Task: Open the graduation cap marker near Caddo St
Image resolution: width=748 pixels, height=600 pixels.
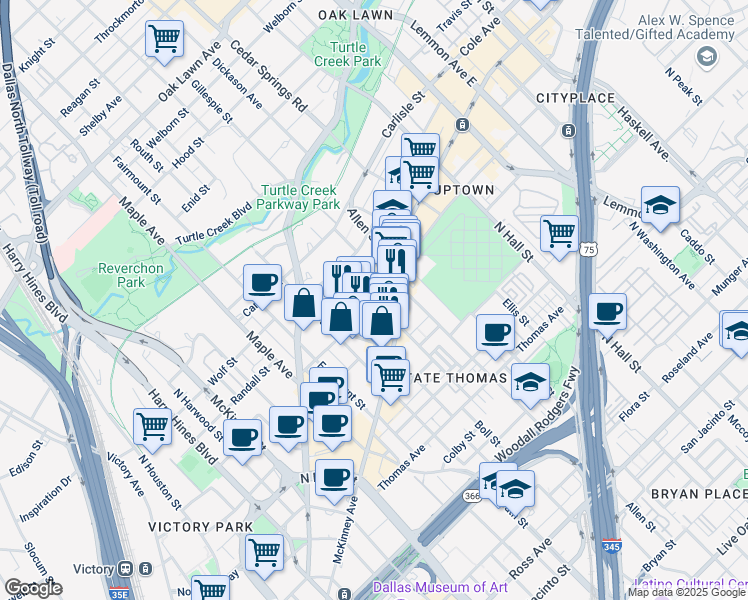Action: point(661,205)
